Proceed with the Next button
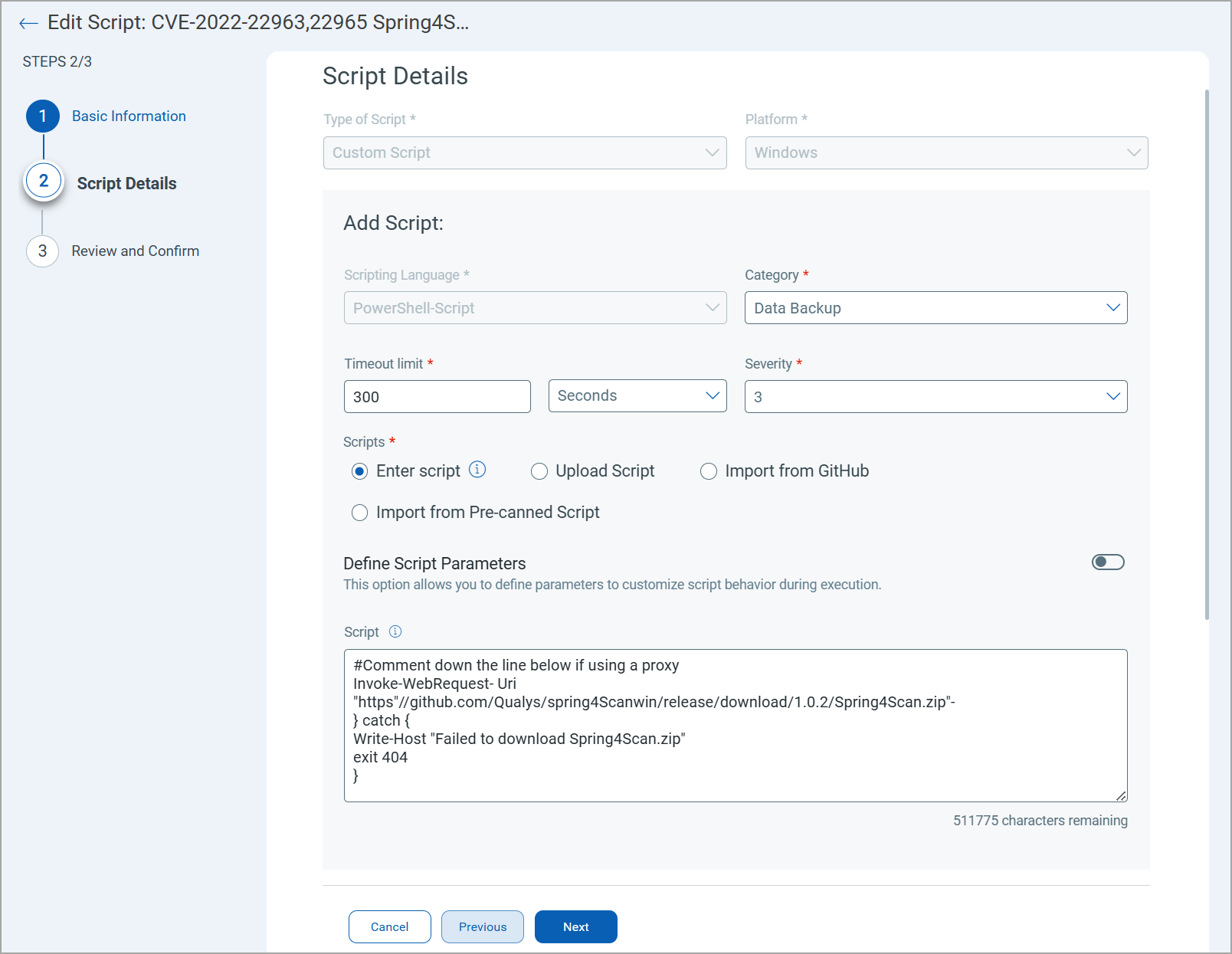The image size is (1232, 954). point(576,927)
